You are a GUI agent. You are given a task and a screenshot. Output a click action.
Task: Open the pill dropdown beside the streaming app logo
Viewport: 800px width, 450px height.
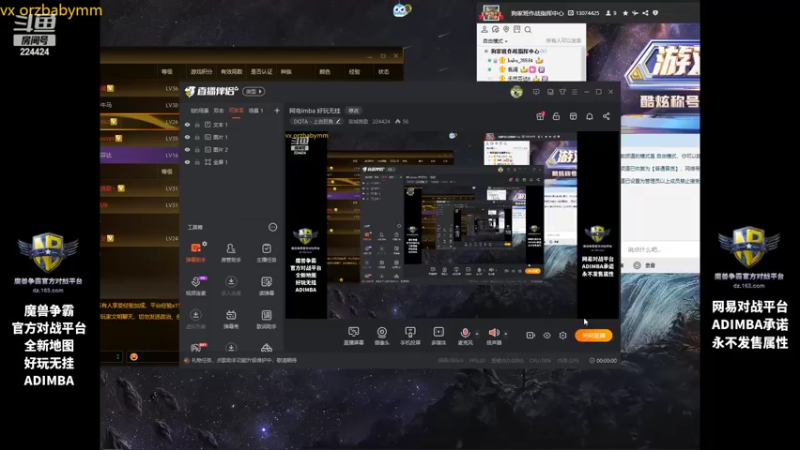coord(254,92)
